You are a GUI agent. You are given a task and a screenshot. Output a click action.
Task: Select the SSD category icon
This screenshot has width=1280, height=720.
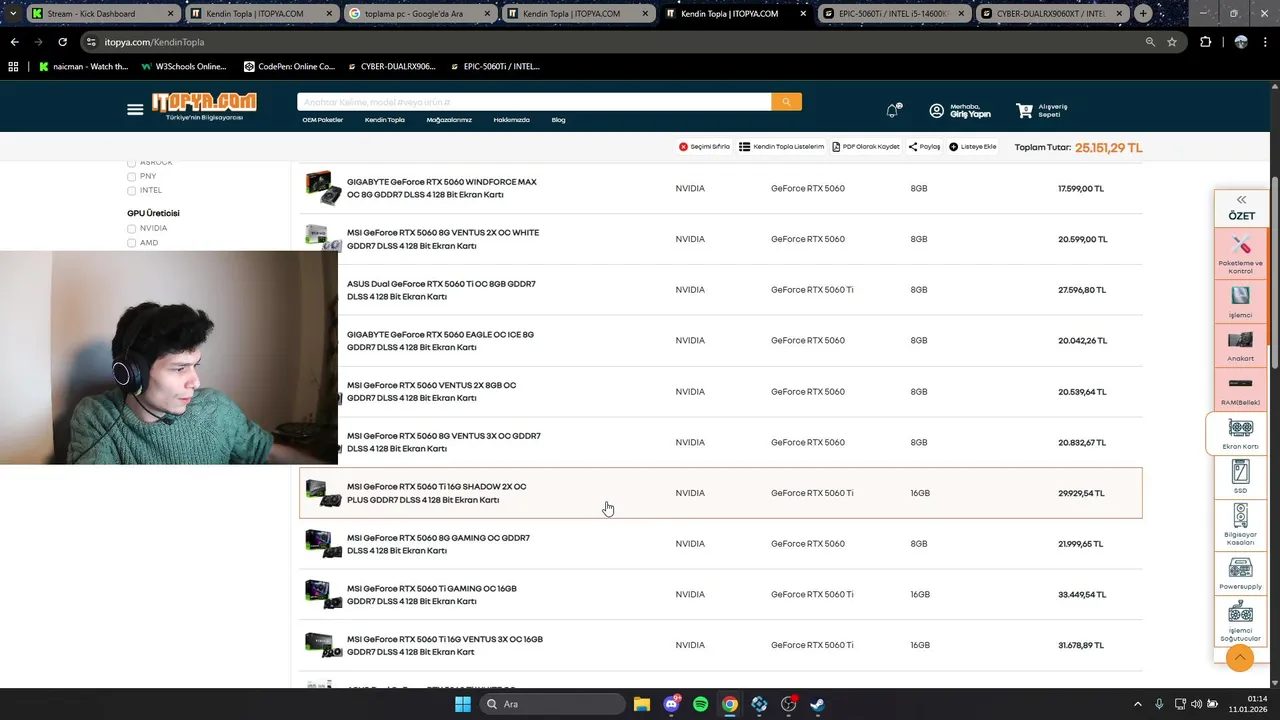[1241, 476]
